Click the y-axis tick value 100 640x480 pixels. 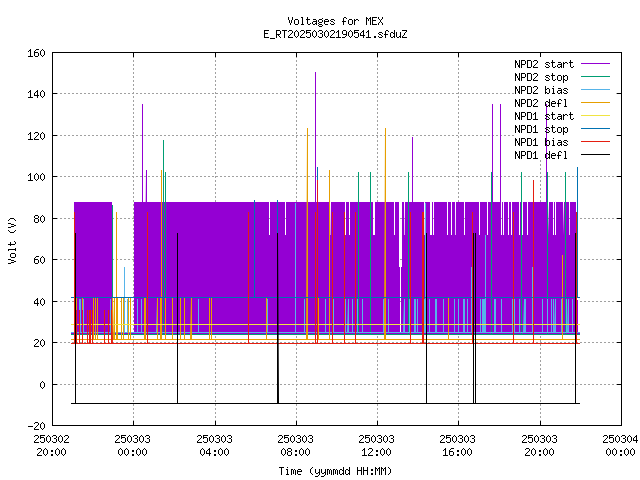(x=36, y=177)
